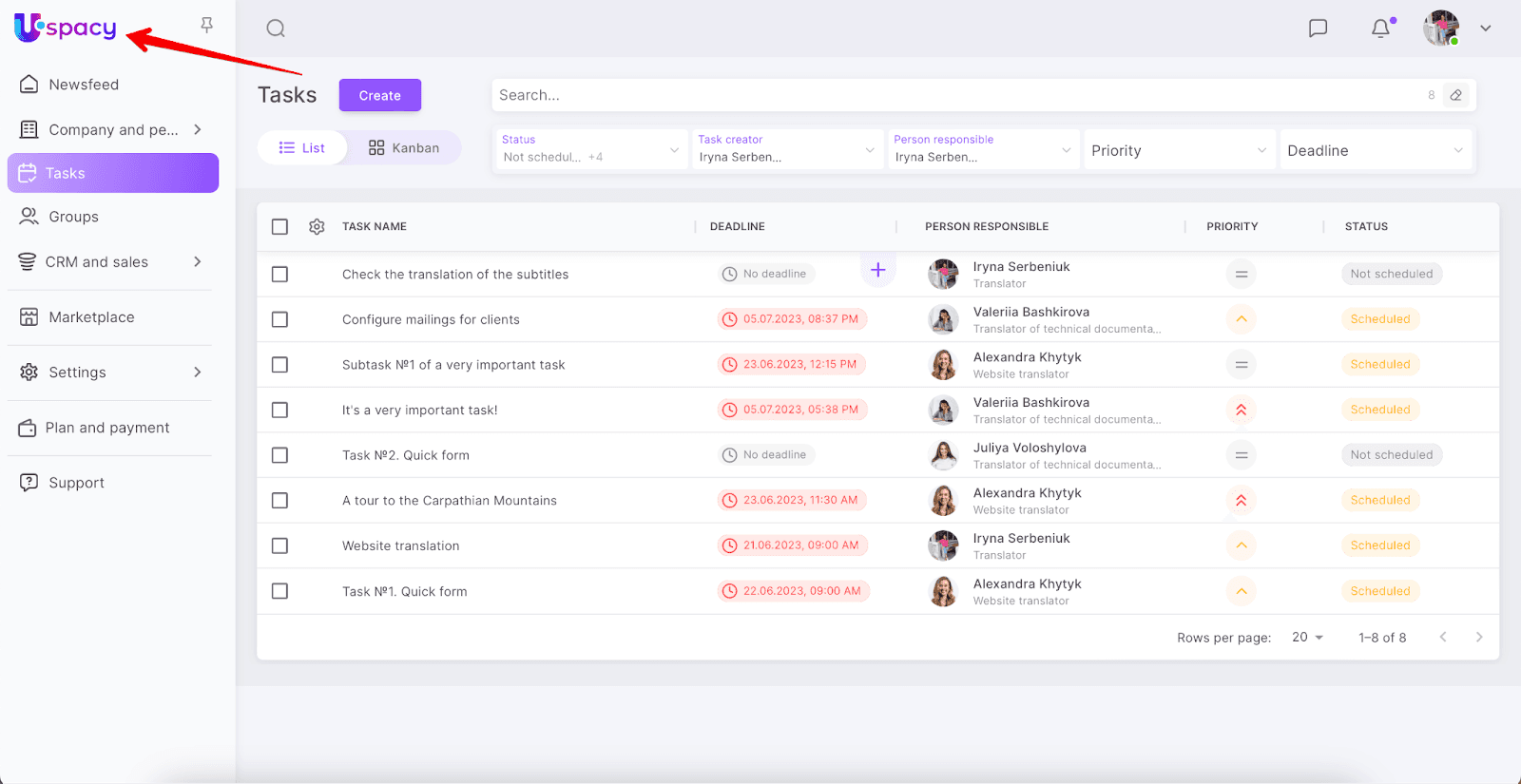1521x784 pixels.
Task: Expand the Company and people submenu chevron
Action: (x=198, y=129)
